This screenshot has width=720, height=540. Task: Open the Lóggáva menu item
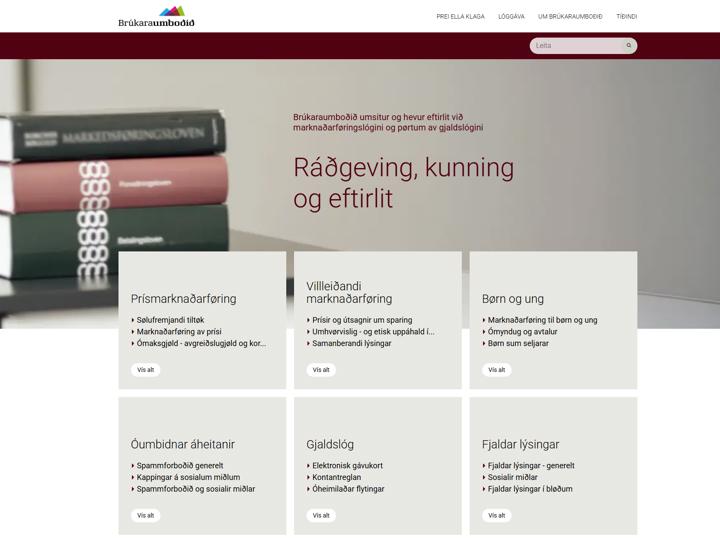(x=511, y=17)
